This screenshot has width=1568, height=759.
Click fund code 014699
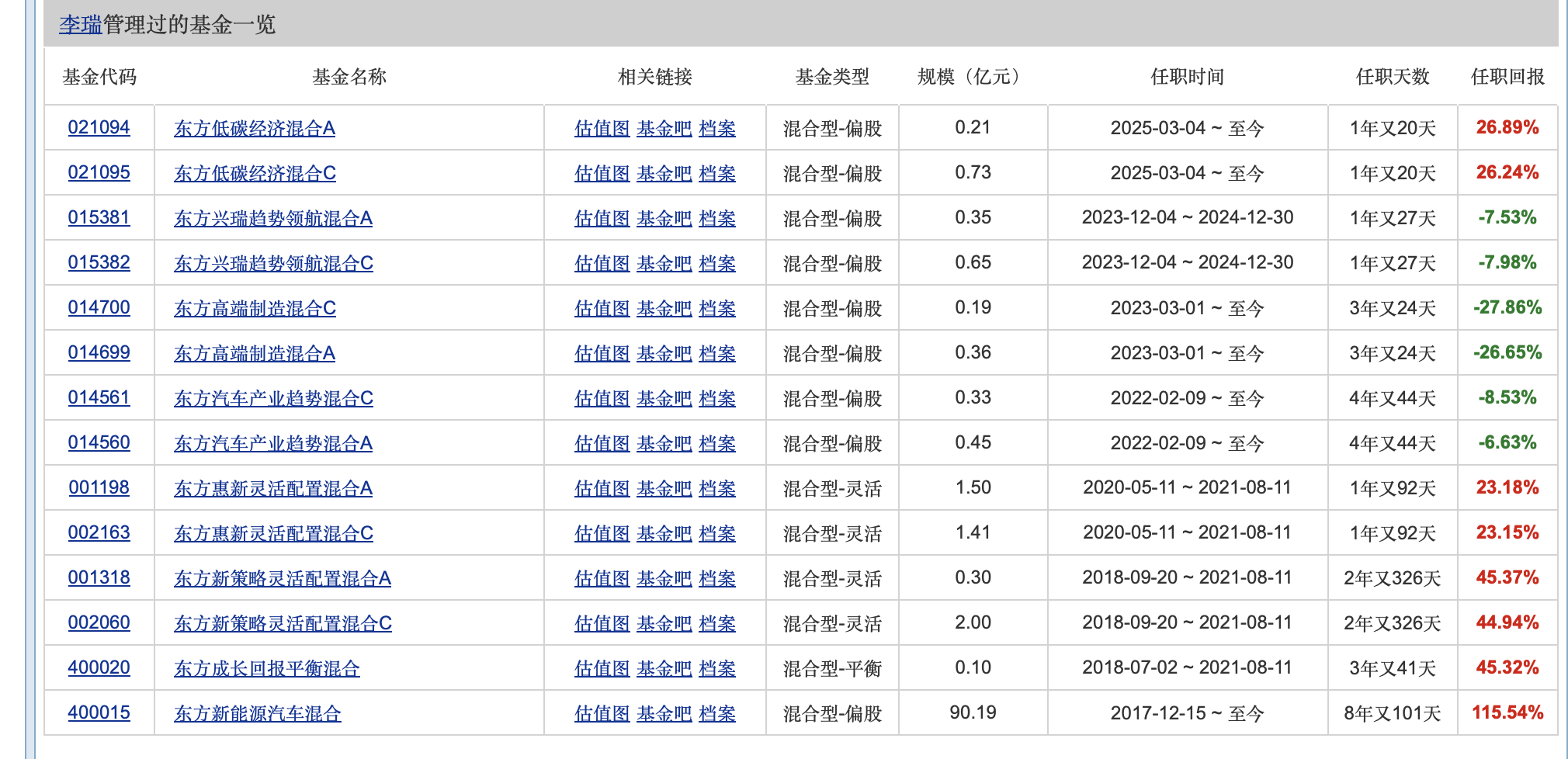click(x=99, y=352)
